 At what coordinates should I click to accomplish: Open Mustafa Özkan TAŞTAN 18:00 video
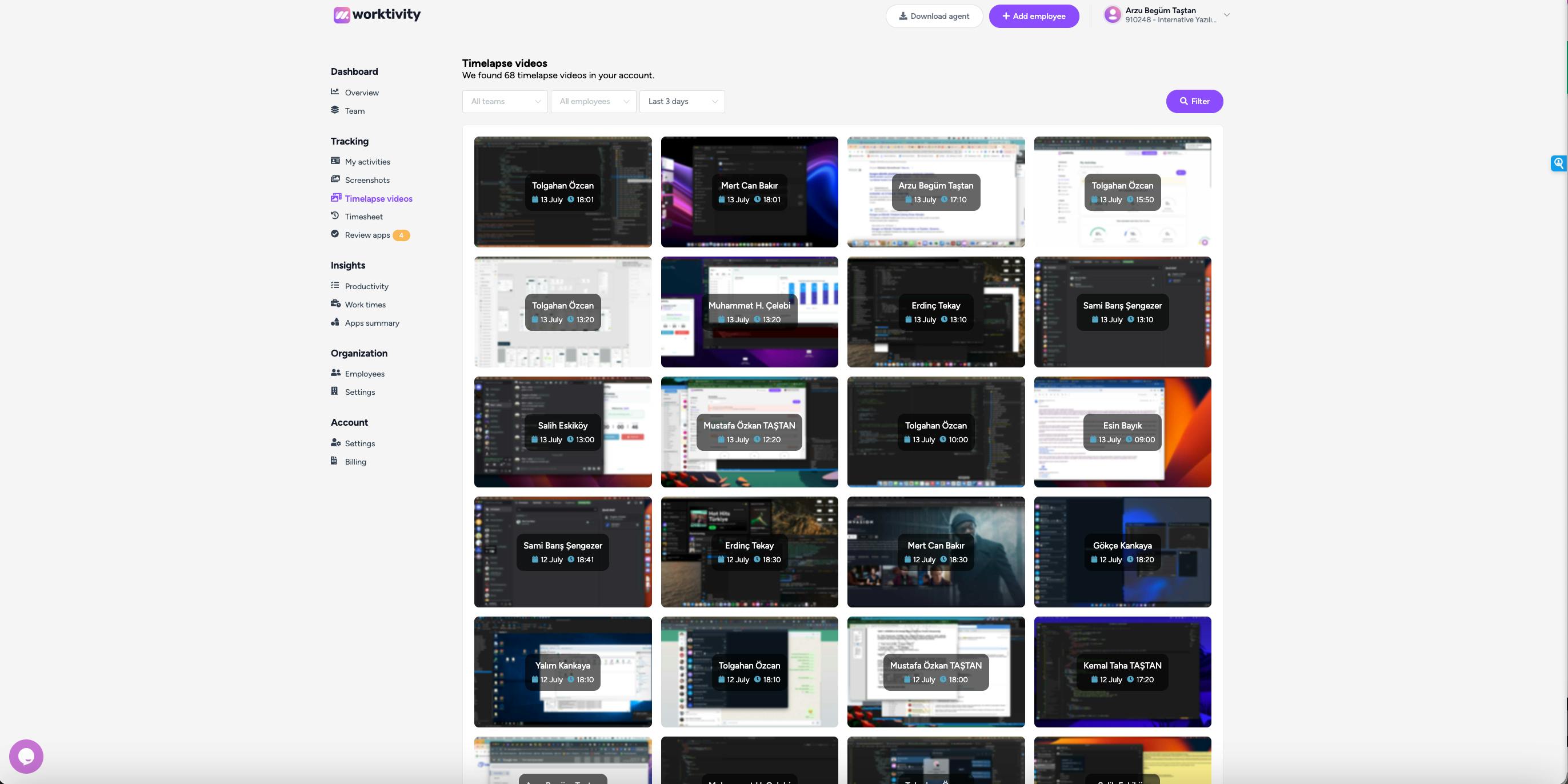tap(935, 671)
